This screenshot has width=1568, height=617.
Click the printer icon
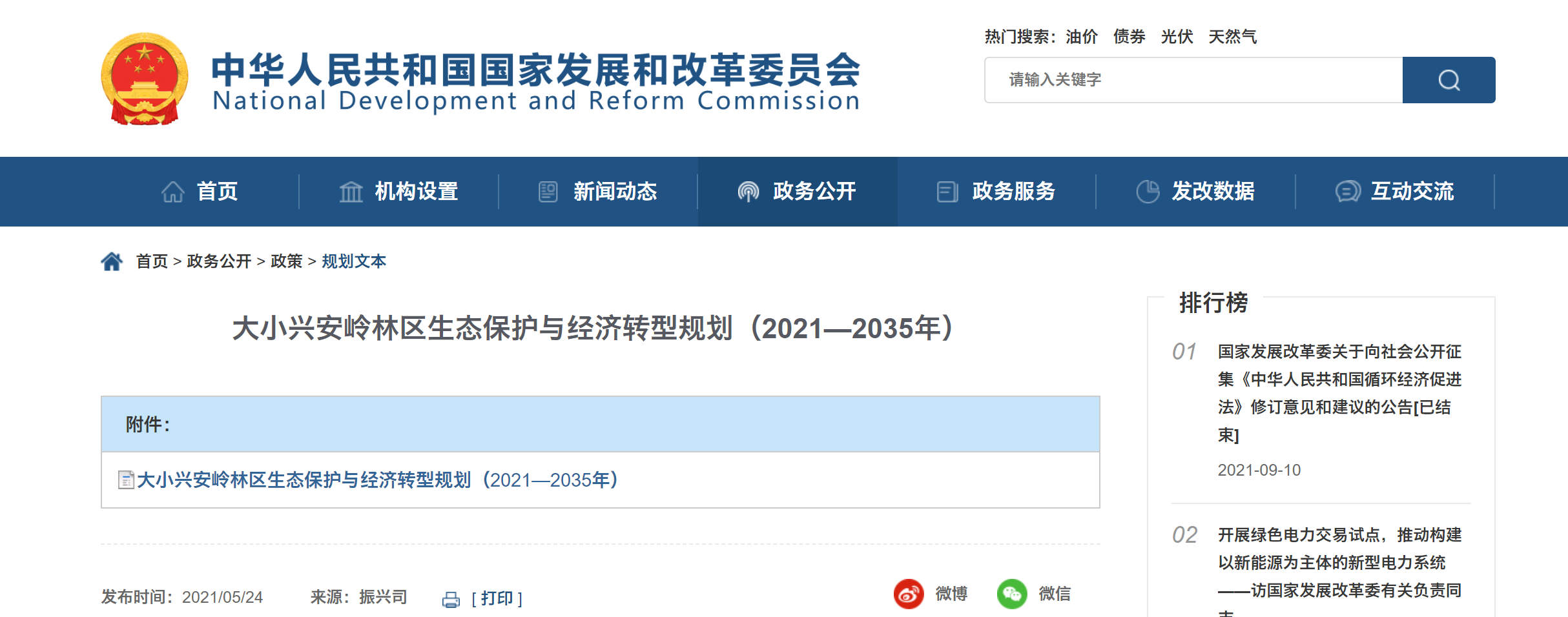tap(451, 599)
